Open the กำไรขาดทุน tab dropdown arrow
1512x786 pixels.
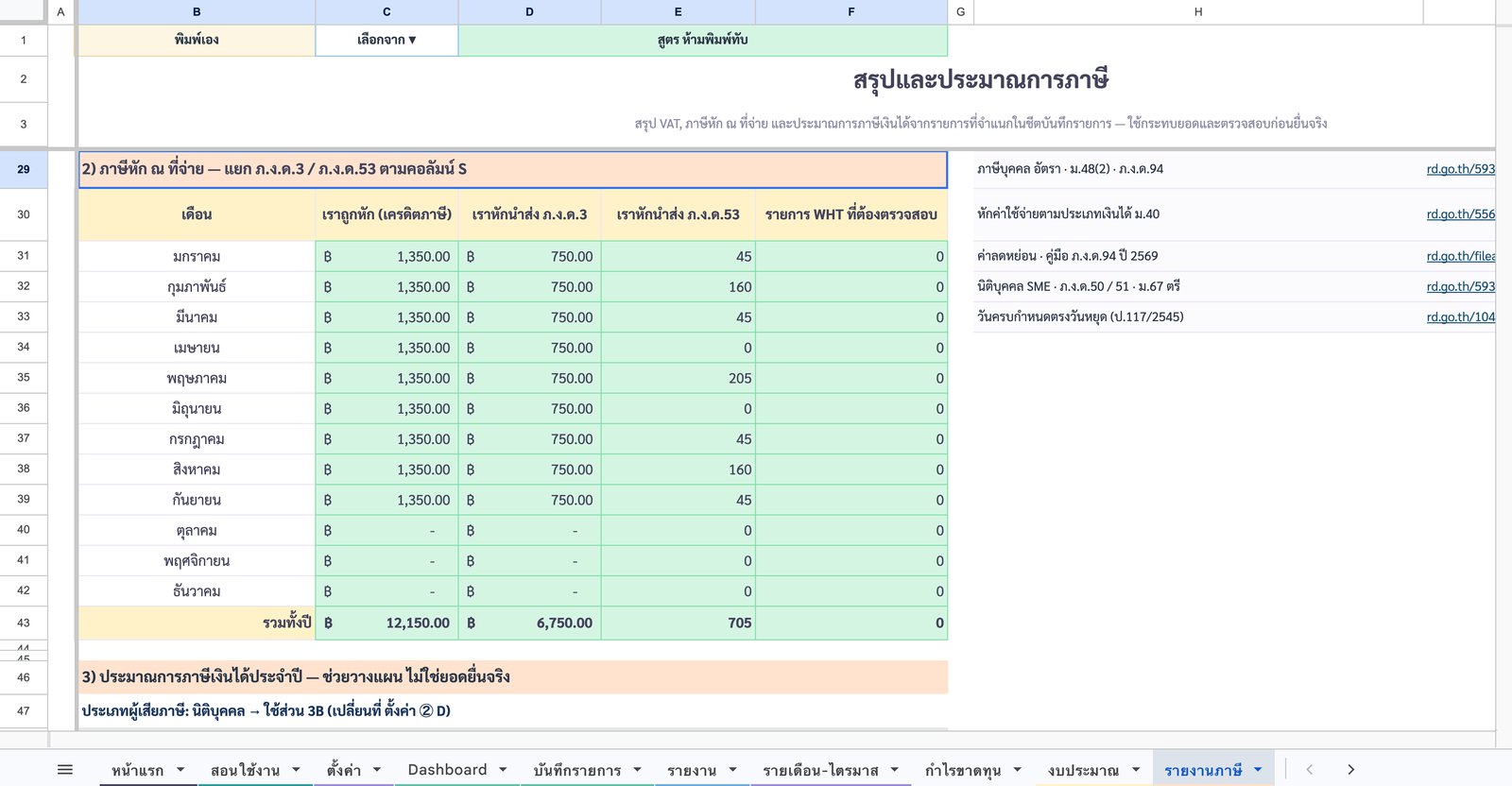(1017, 770)
